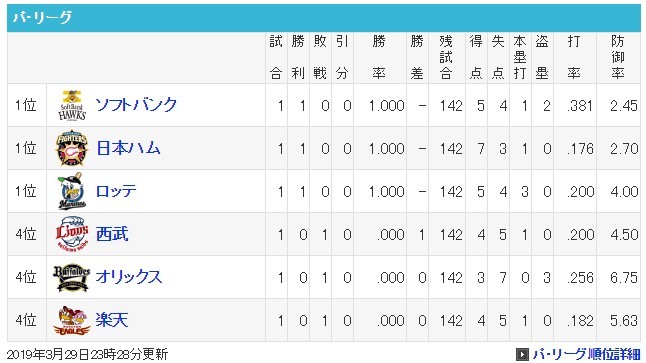The height and width of the screenshot is (363, 646).
Task: Click the arrow icon beside パ・リーグ順位詳細
Action: click(x=522, y=354)
